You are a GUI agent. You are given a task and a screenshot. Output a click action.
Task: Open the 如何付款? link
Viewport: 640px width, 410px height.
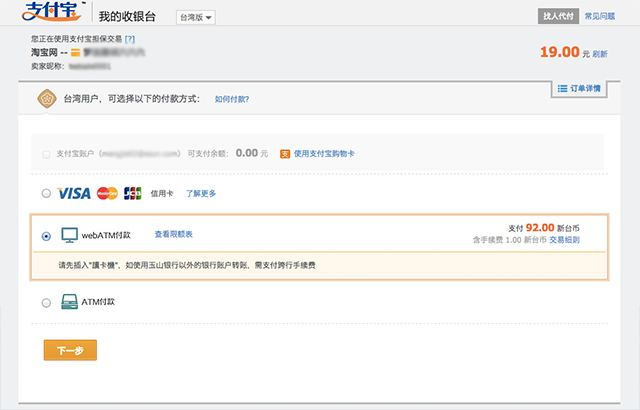(232, 99)
